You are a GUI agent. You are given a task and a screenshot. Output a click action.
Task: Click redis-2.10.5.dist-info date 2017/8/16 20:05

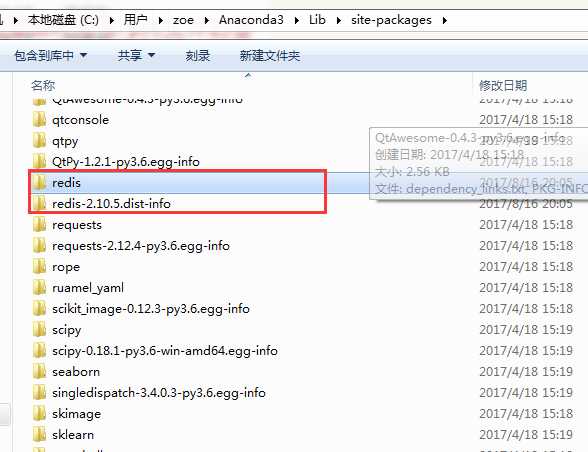click(526, 204)
